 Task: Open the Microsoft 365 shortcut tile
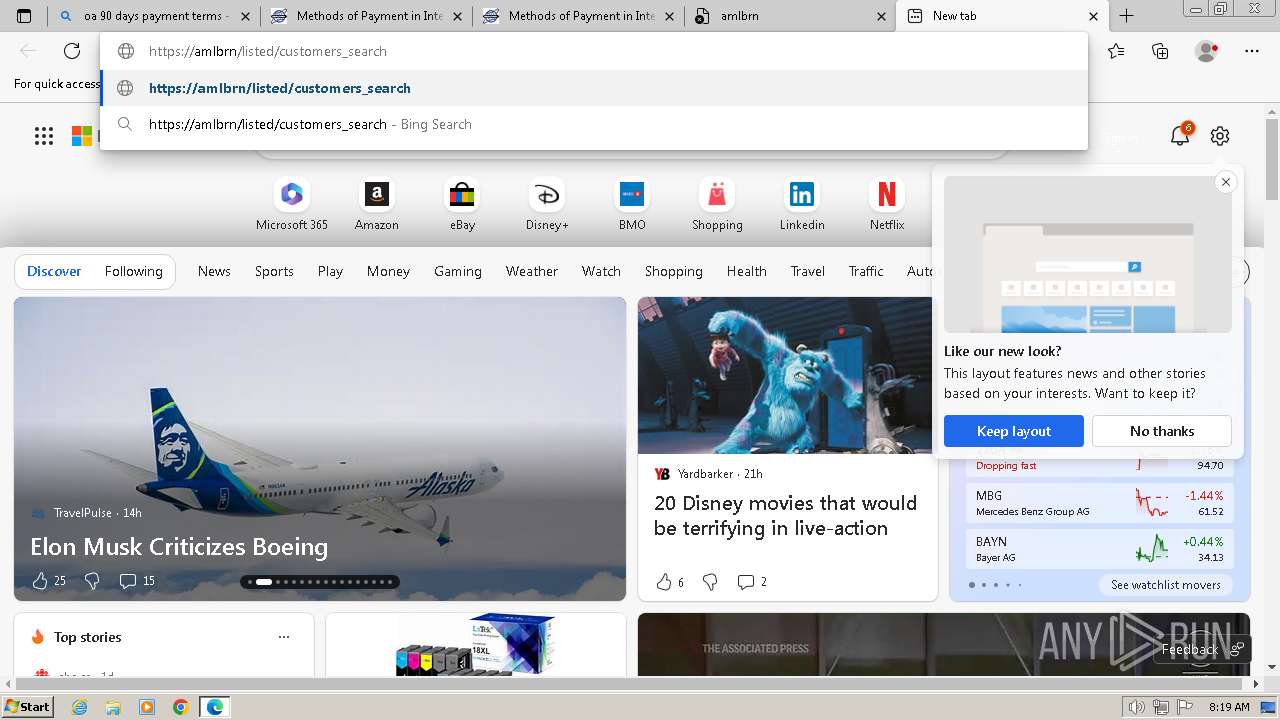pyautogui.click(x=291, y=205)
